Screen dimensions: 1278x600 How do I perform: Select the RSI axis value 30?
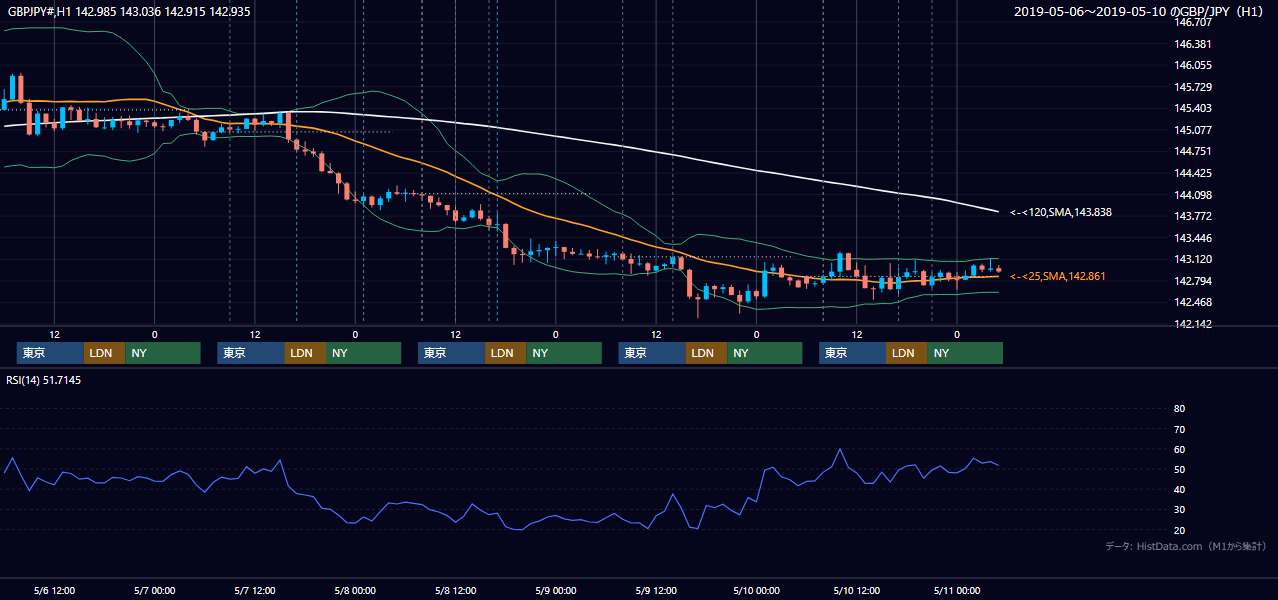pyautogui.click(x=1179, y=510)
